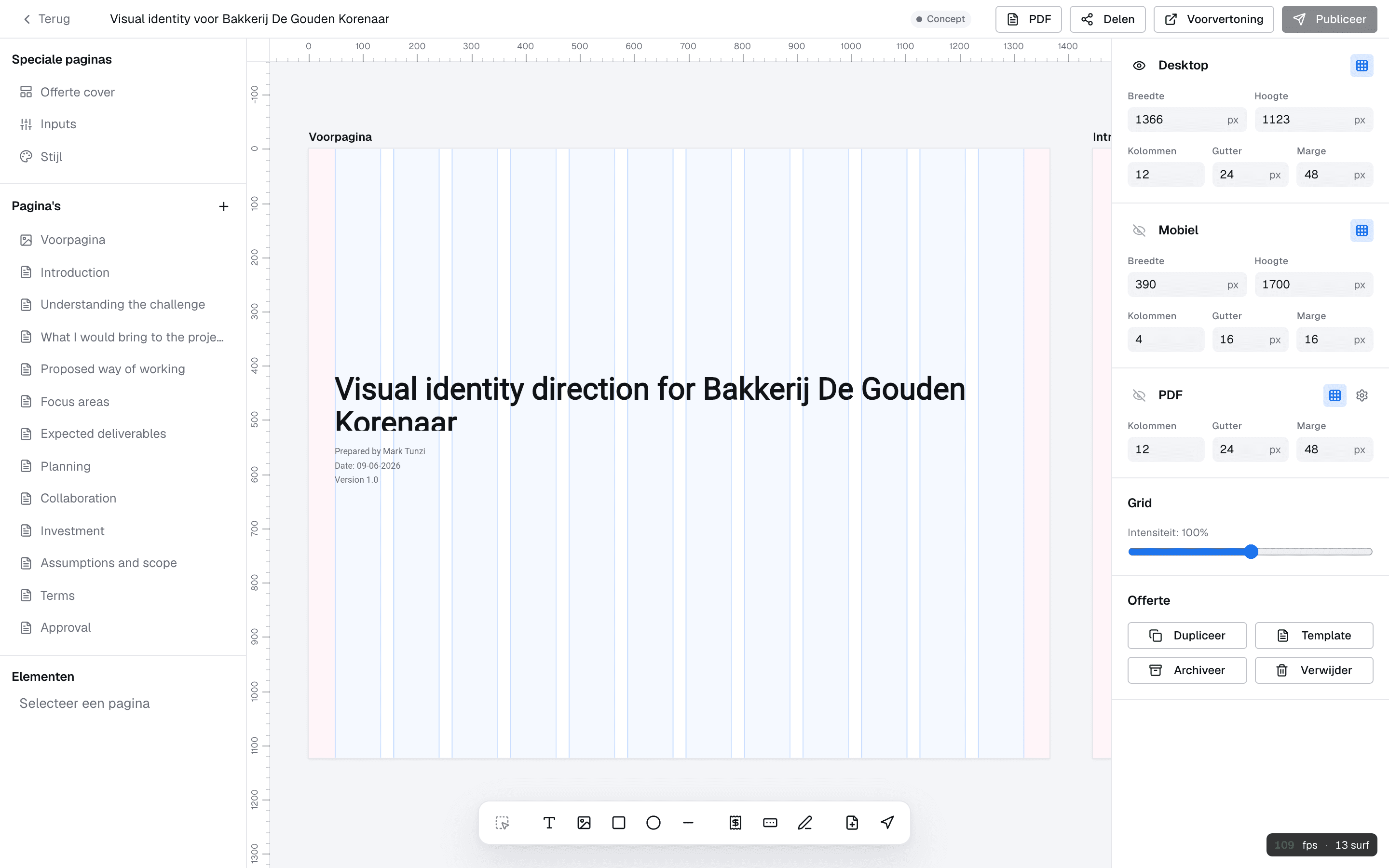Click Desktop Kolommen field

(1165, 175)
